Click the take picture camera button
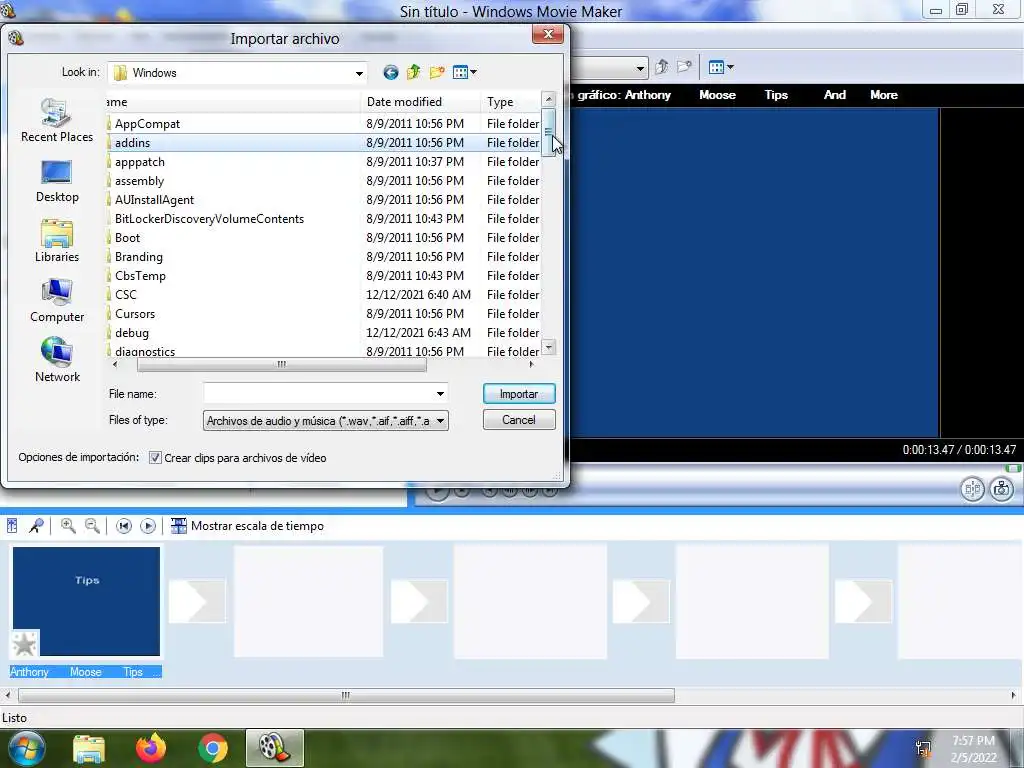Image resolution: width=1024 pixels, height=768 pixels. coord(1002,488)
